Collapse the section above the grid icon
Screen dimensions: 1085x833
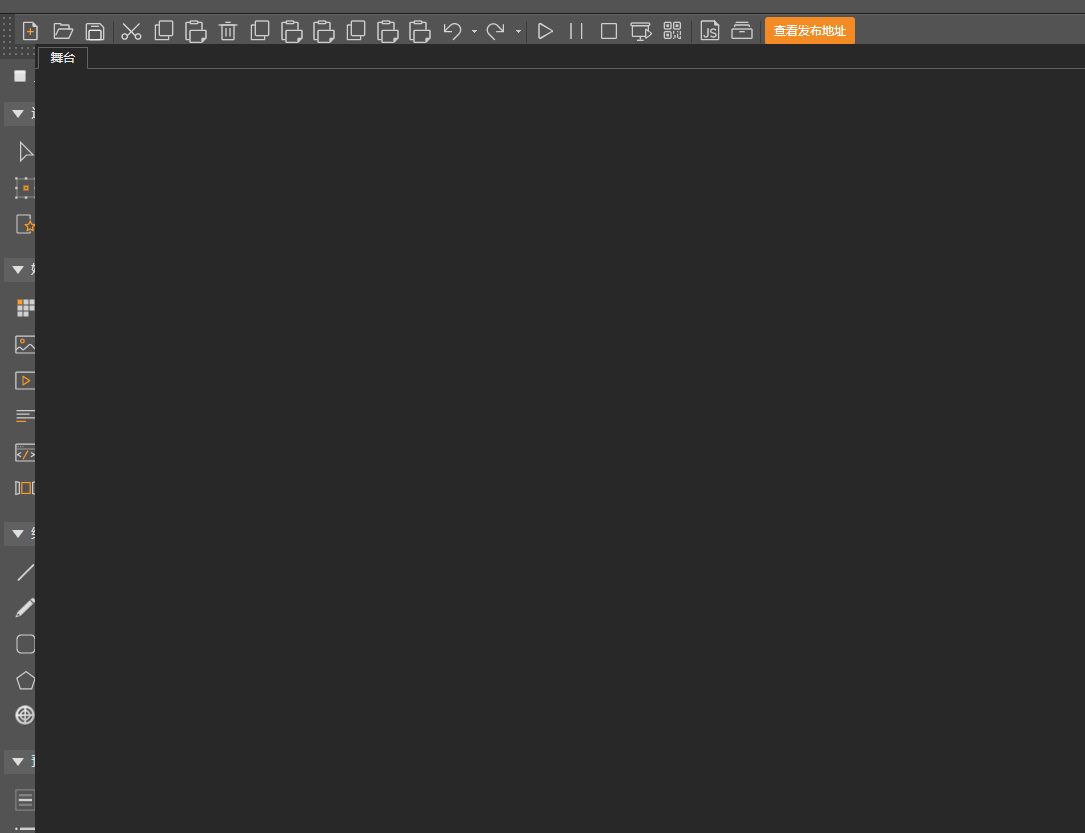pos(19,269)
